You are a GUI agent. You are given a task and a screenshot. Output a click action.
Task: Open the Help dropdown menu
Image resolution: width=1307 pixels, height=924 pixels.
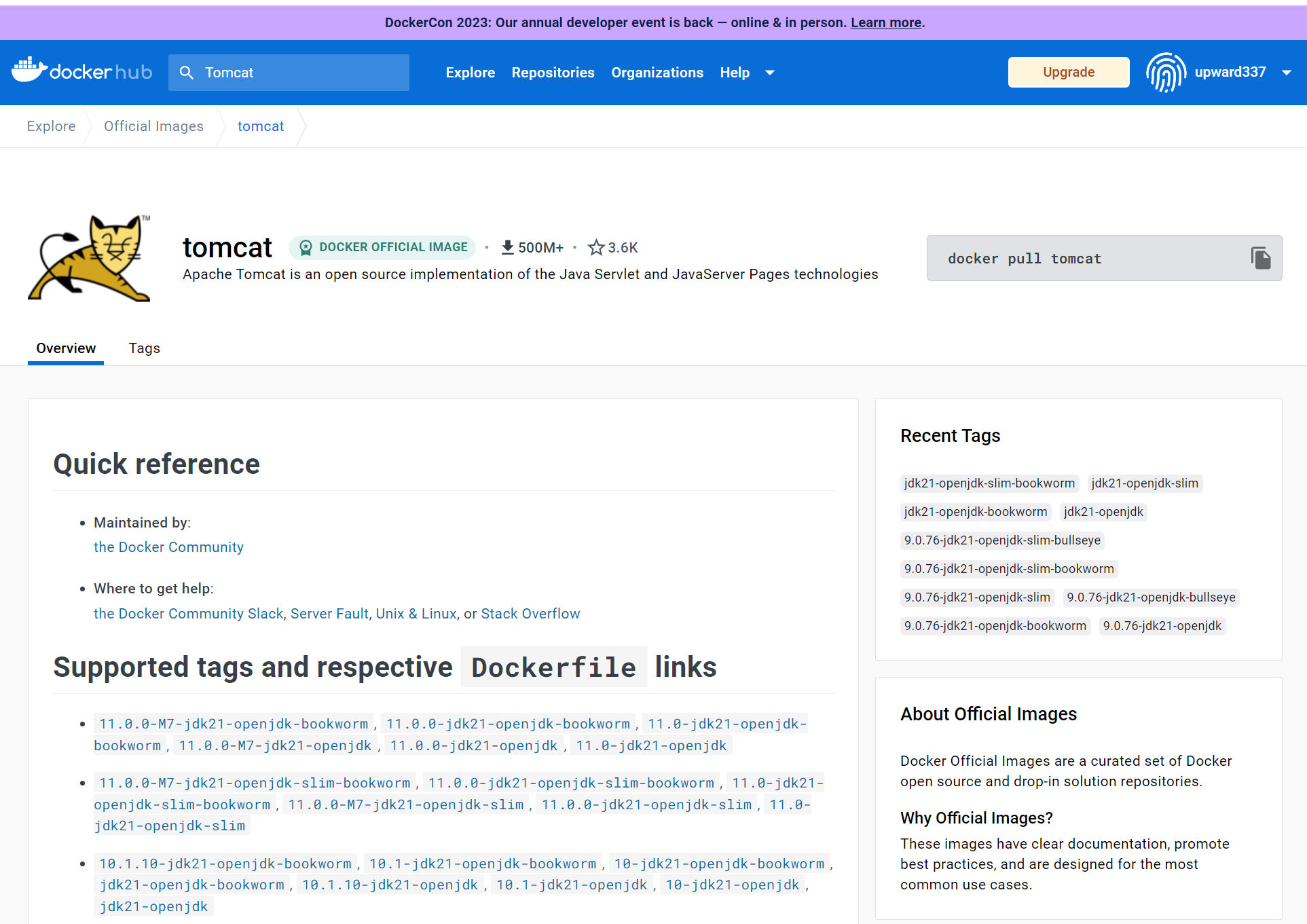735,72
